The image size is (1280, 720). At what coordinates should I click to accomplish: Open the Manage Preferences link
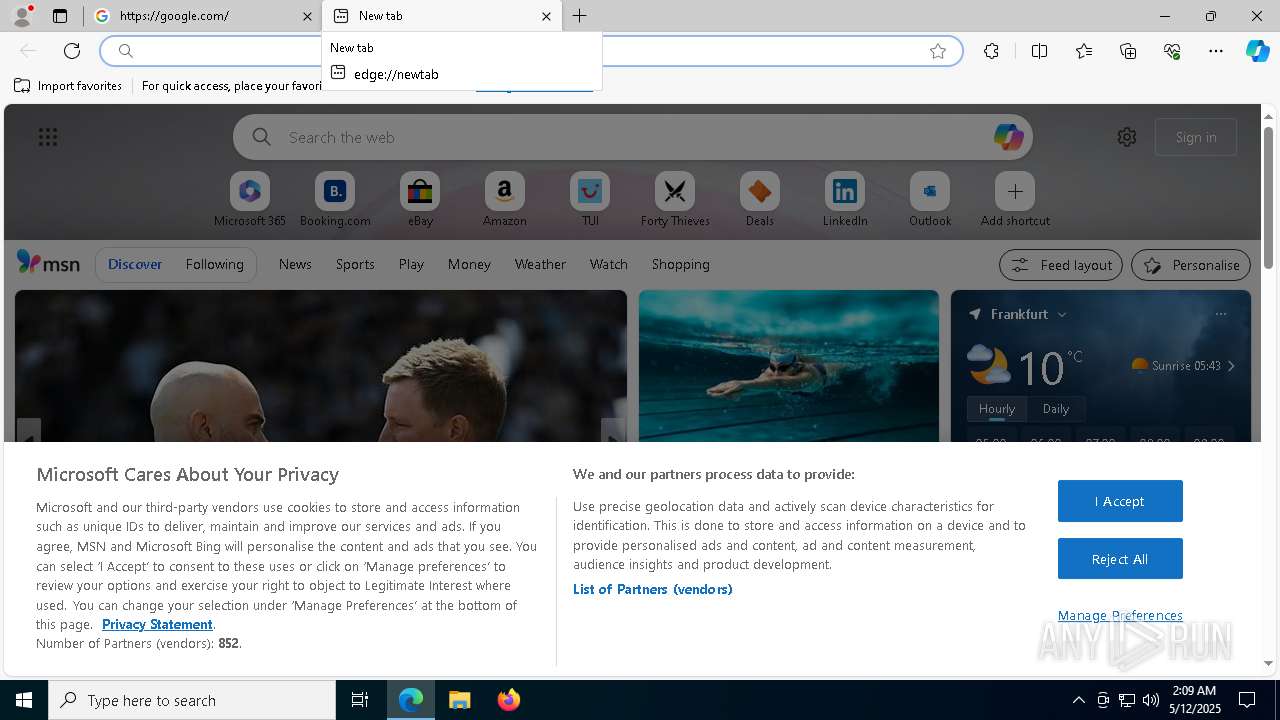(1120, 615)
